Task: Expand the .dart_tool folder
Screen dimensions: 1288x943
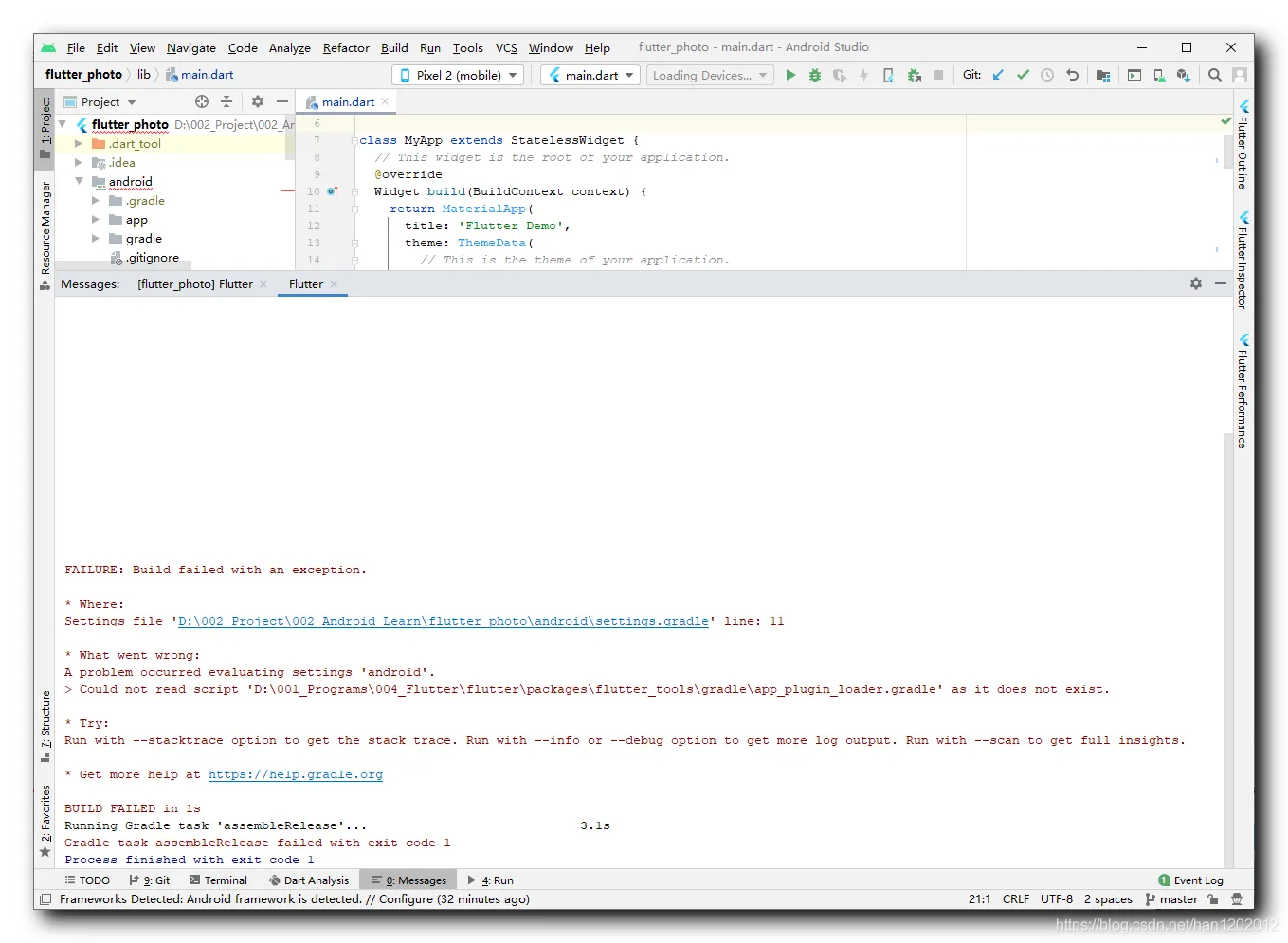Action: pyautogui.click(x=79, y=143)
